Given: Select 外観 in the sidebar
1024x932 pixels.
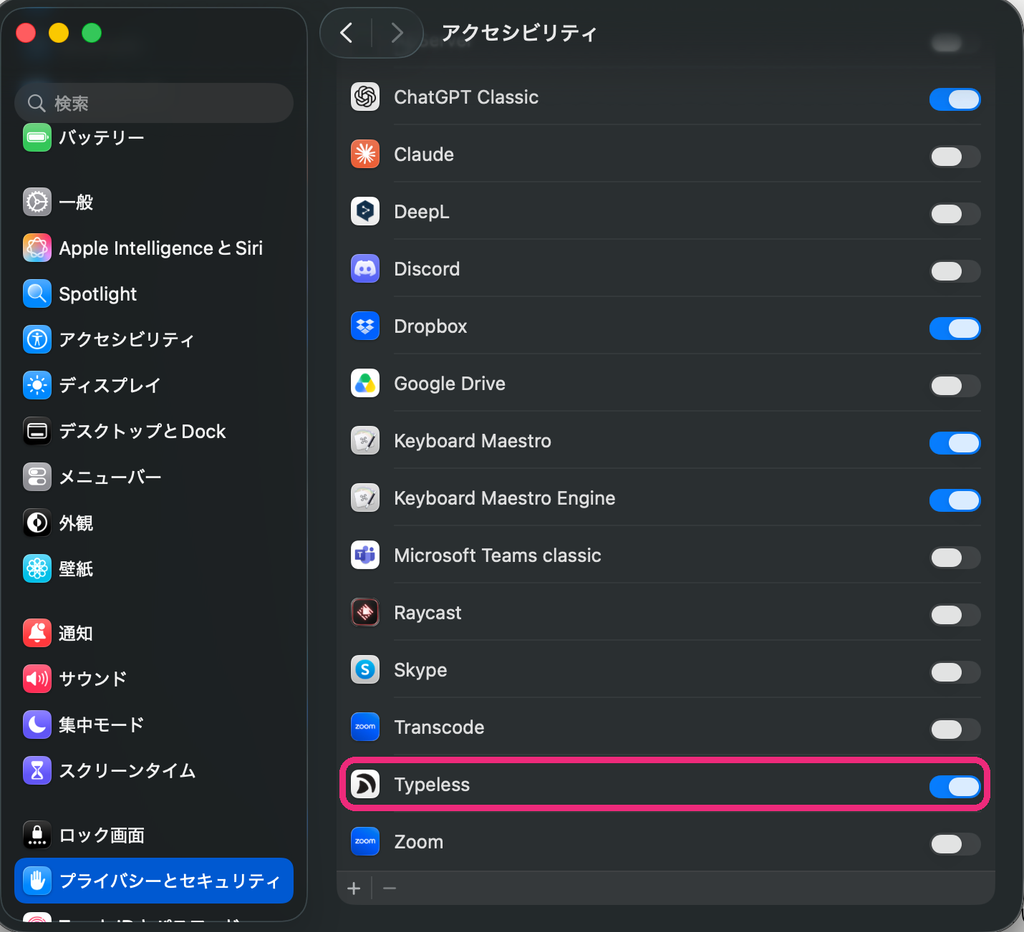Looking at the screenshot, I should pyautogui.click(x=154, y=523).
